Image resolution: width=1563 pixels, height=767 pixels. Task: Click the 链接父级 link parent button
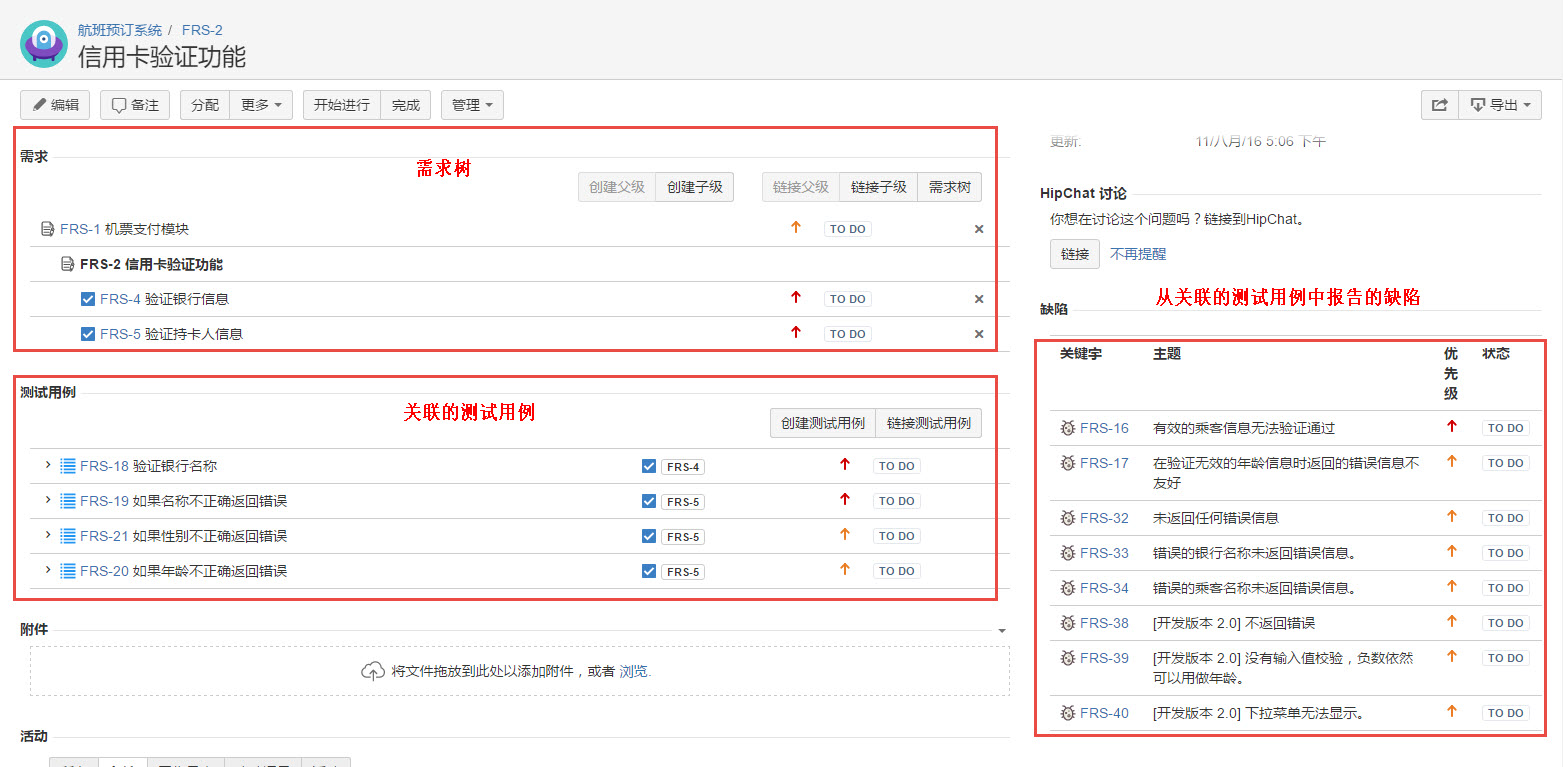(801, 187)
